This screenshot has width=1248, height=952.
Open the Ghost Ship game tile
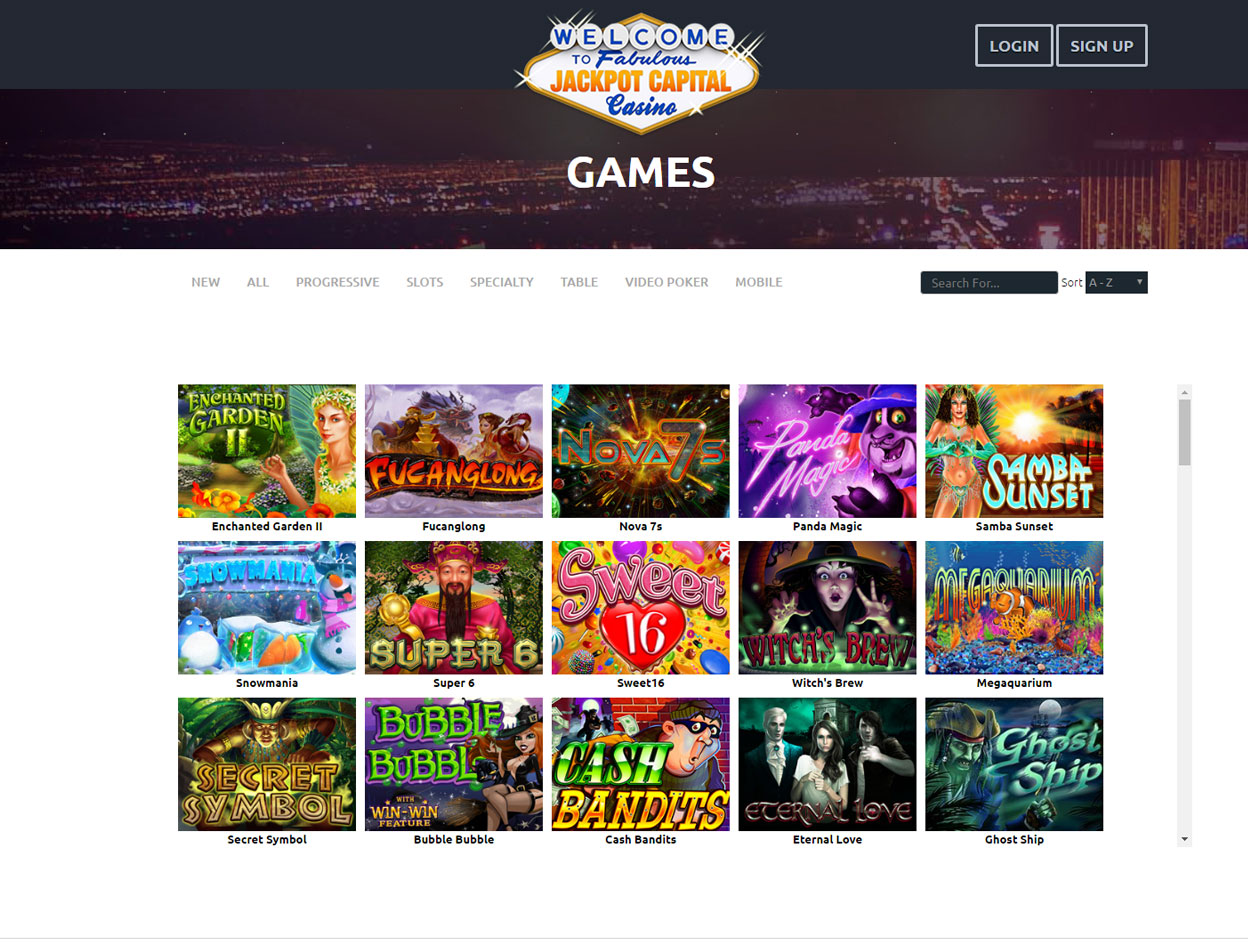(x=1014, y=764)
